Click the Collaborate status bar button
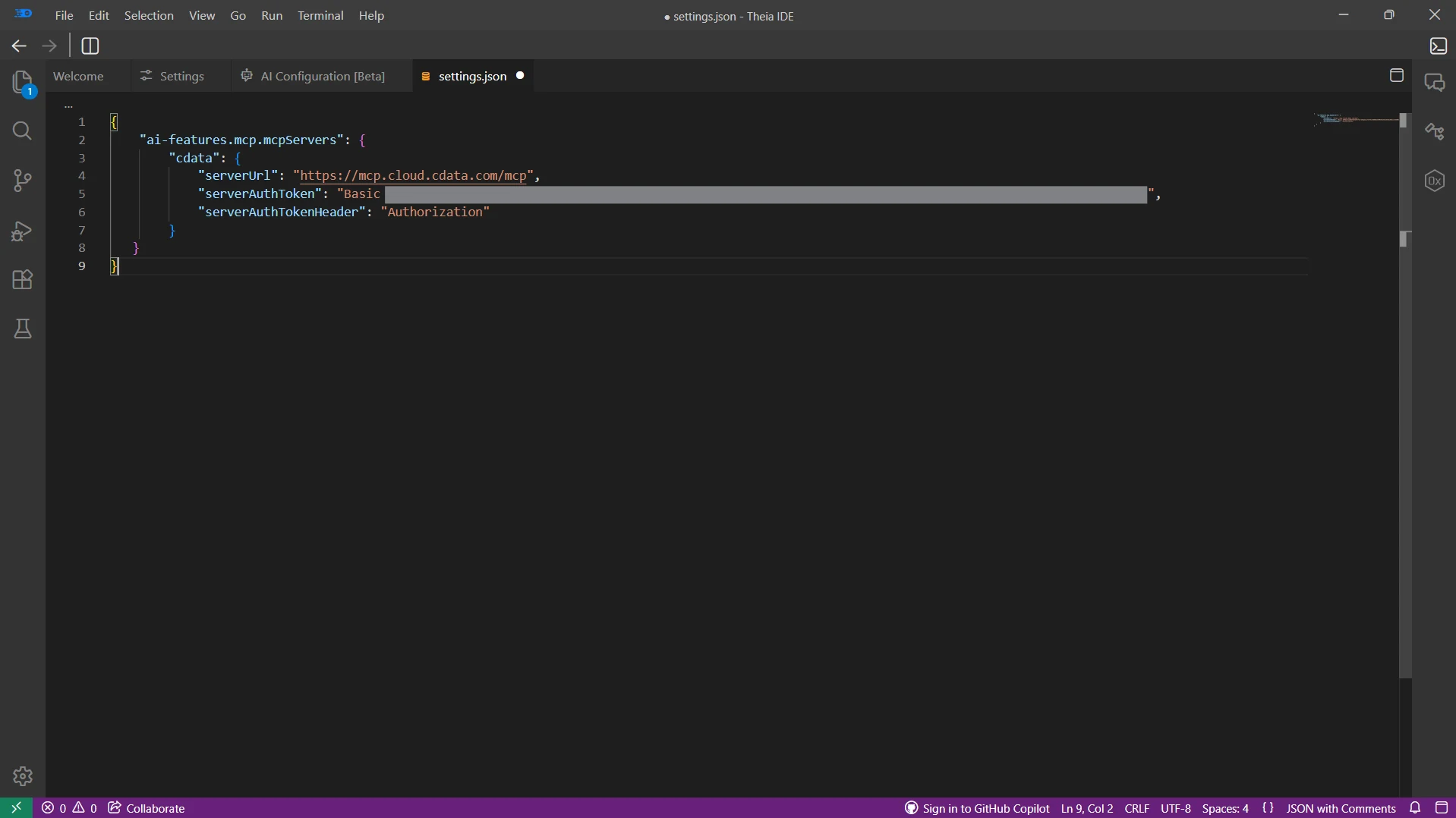1456x818 pixels. (147, 809)
